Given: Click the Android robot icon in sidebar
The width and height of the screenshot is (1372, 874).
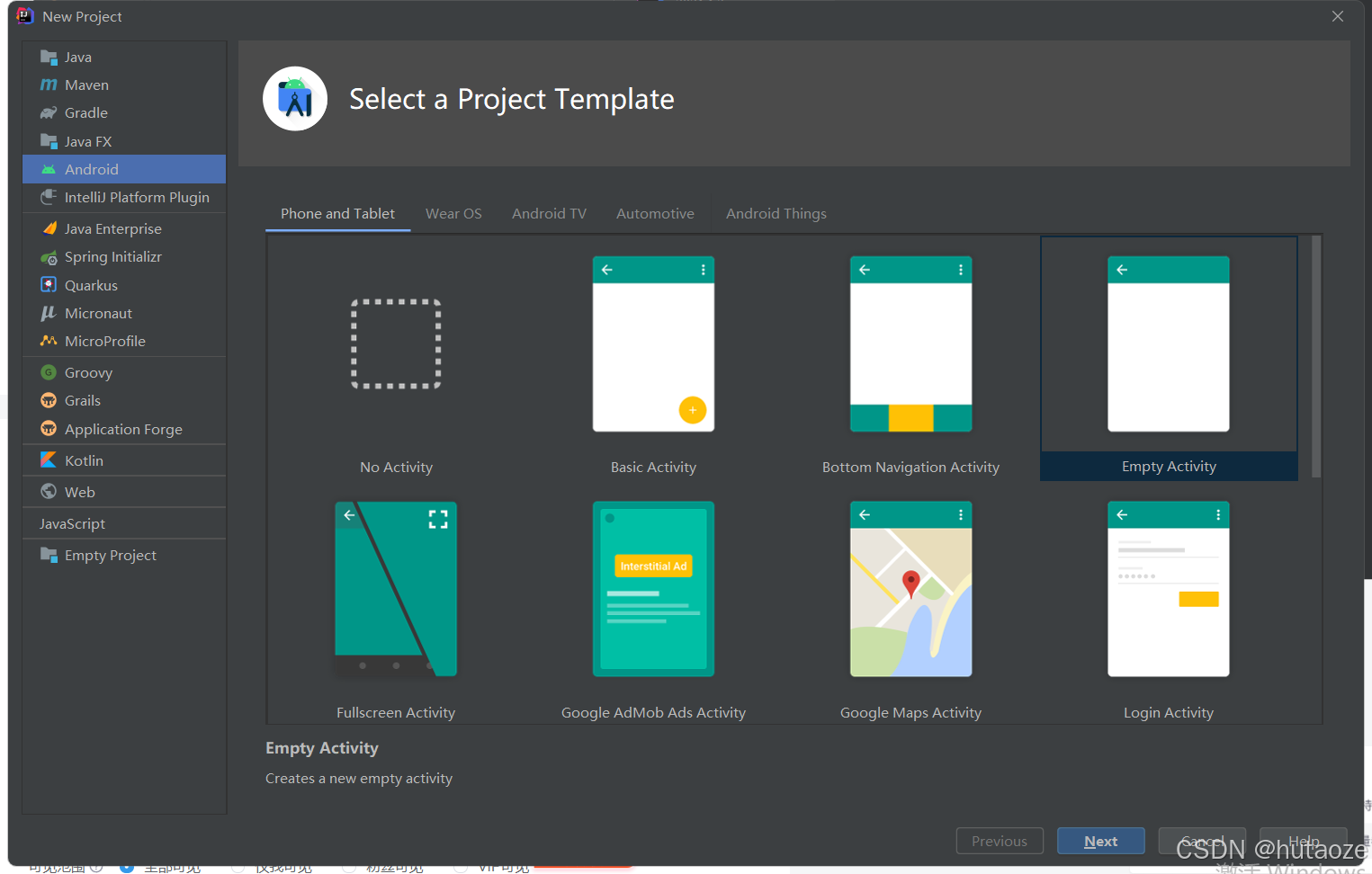Looking at the screenshot, I should pos(49,169).
